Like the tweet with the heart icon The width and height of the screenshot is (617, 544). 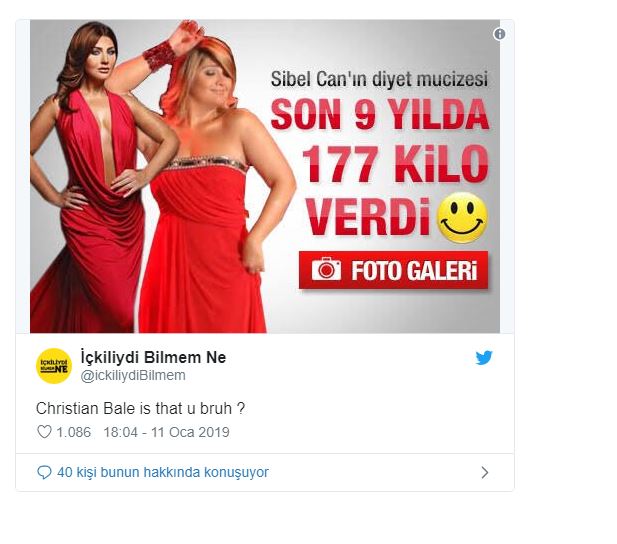(x=44, y=432)
